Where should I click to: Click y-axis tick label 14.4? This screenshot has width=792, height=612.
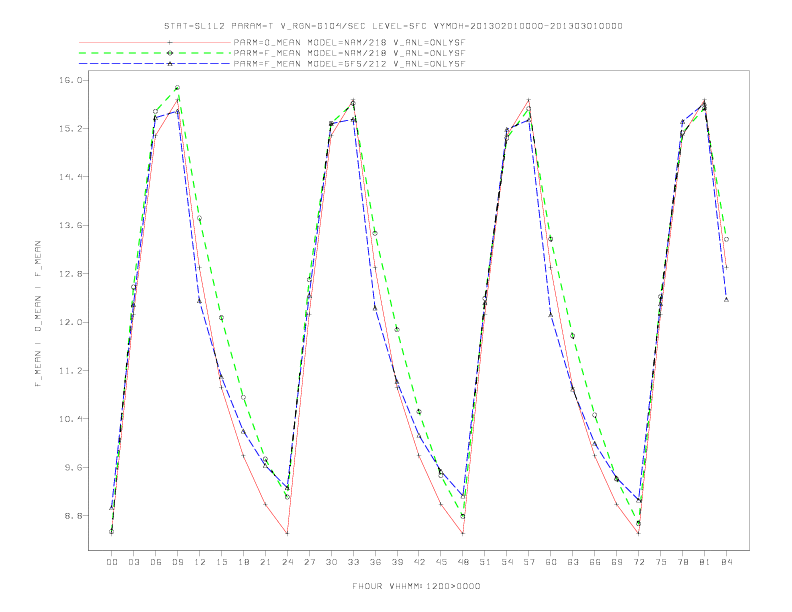[70, 177]
